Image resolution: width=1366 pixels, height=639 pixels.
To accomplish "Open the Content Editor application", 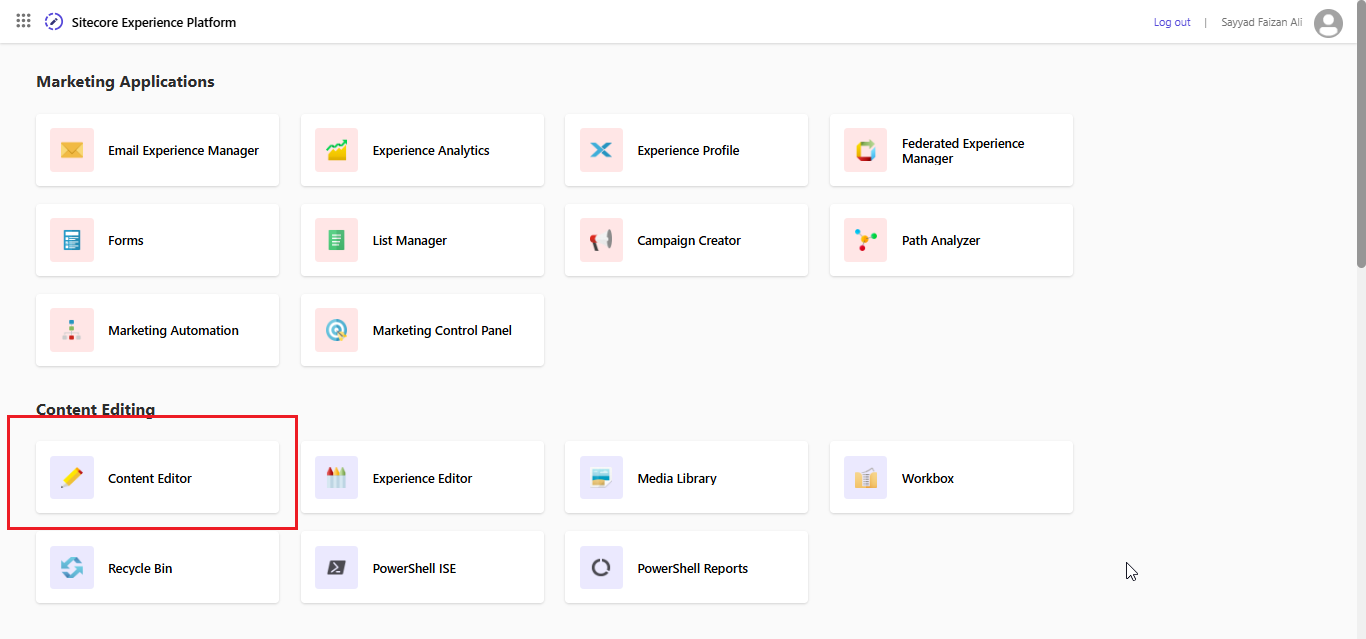I will 149,477.
